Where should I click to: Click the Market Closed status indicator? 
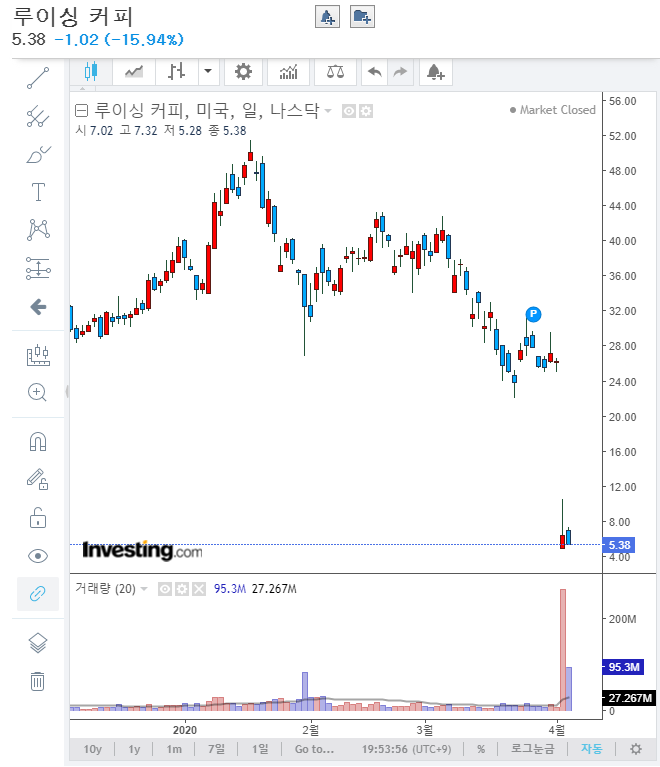[552, 110]
